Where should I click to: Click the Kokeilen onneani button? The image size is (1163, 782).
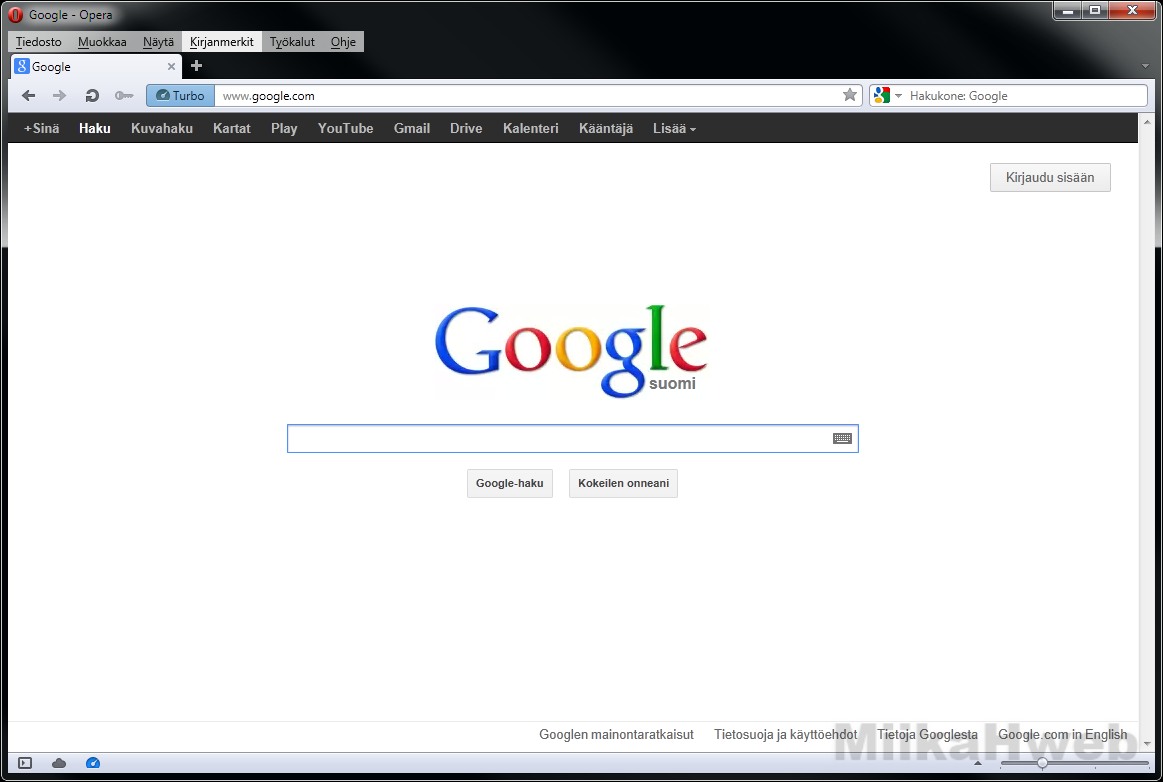(x=623, y=483)
